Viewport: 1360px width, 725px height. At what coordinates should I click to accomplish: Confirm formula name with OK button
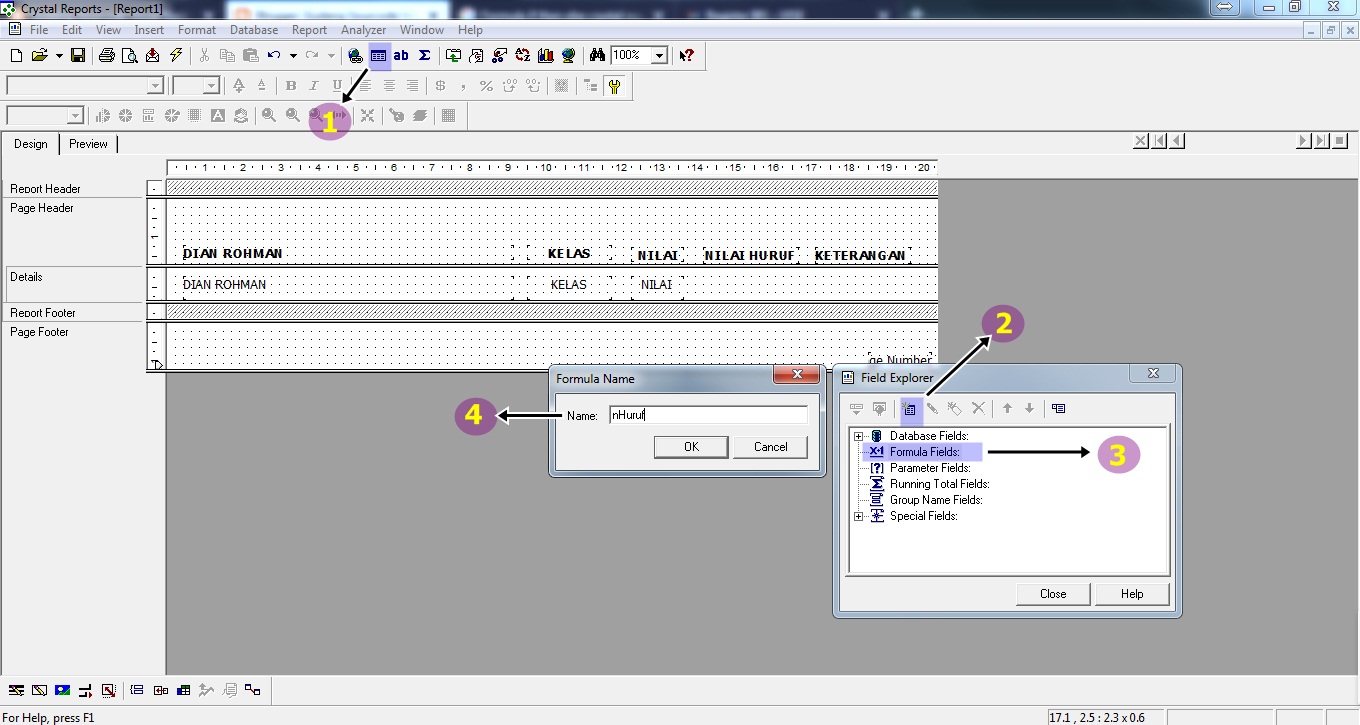[x=690, y=447]
